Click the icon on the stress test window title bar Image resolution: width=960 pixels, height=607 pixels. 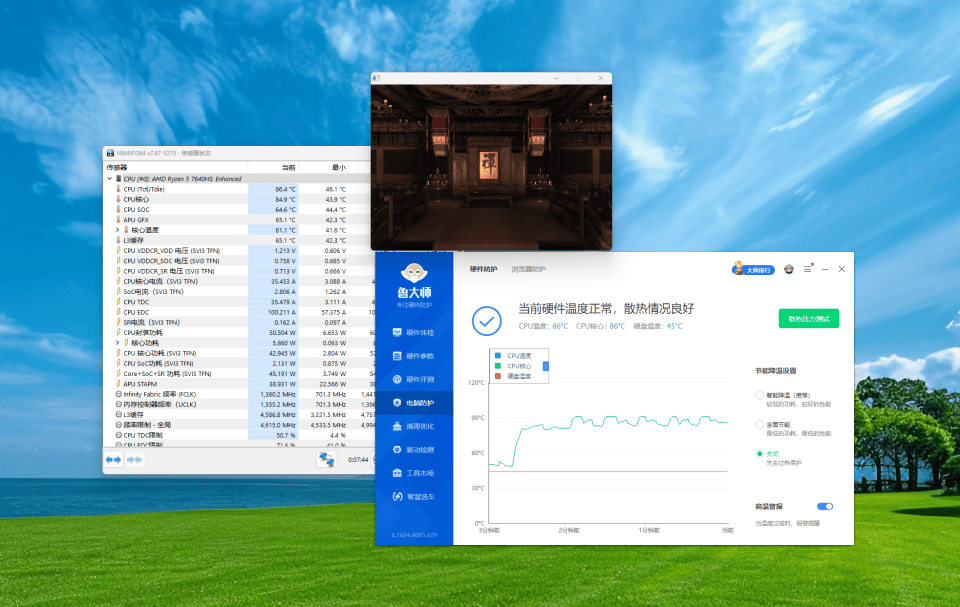click(376, 78)
